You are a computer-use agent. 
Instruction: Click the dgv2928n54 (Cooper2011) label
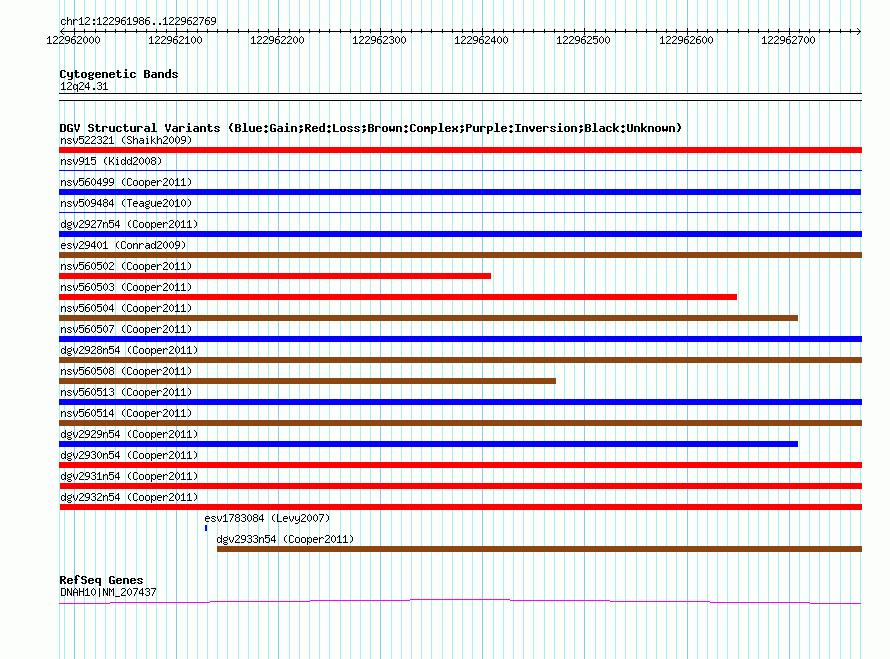[x=129, y=350]
